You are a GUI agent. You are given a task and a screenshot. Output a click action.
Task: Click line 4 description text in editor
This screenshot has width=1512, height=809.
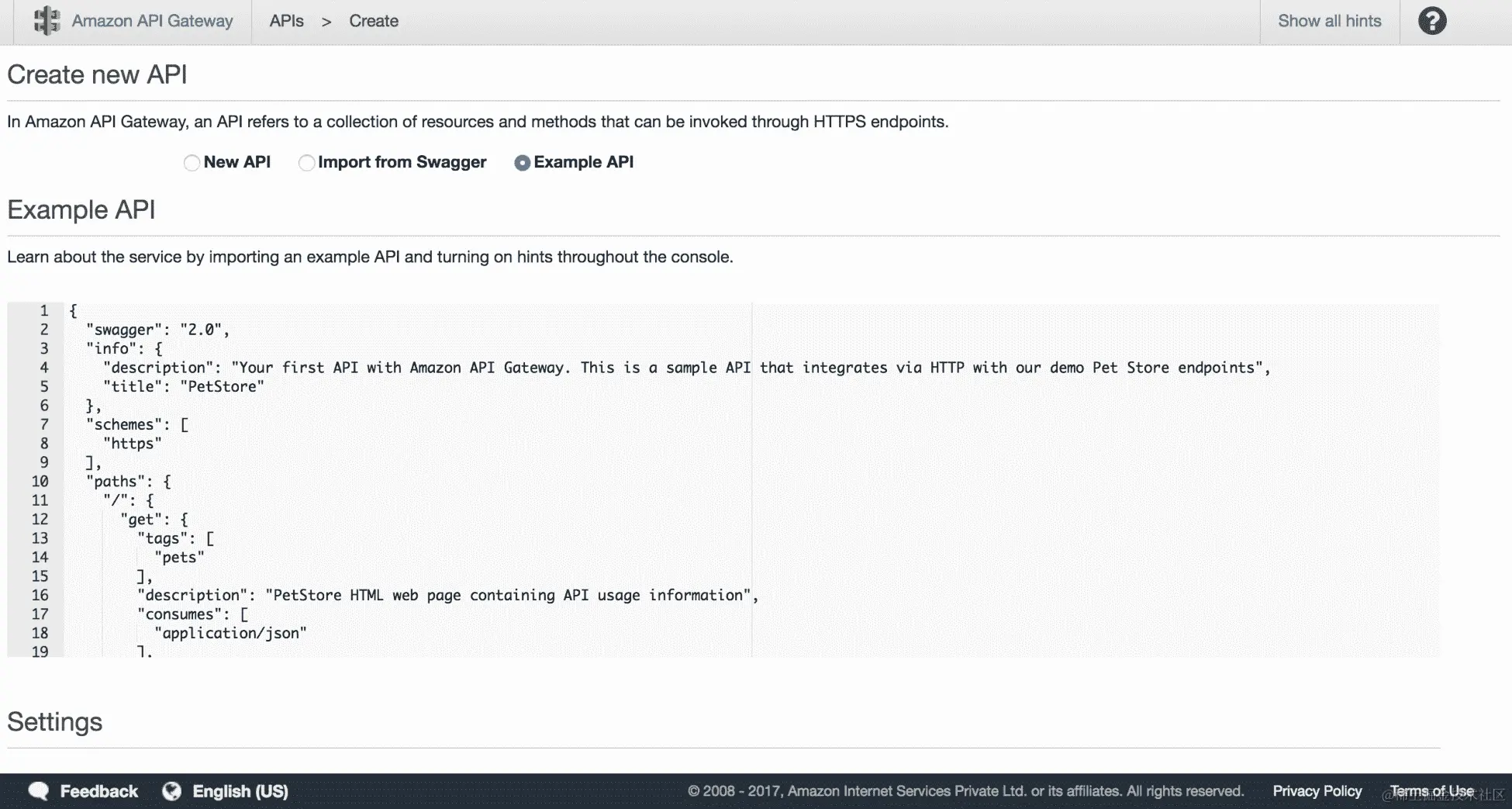tap(686, 368)
